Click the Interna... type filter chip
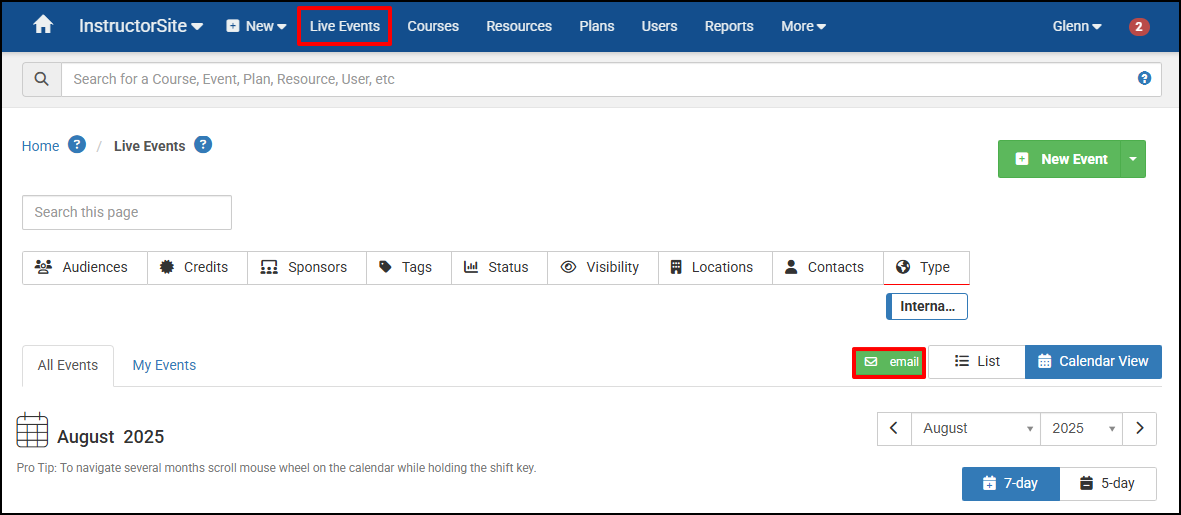The width and height of the screenshot is (1181, 515). pyautogui.click(x=927, y=306)
